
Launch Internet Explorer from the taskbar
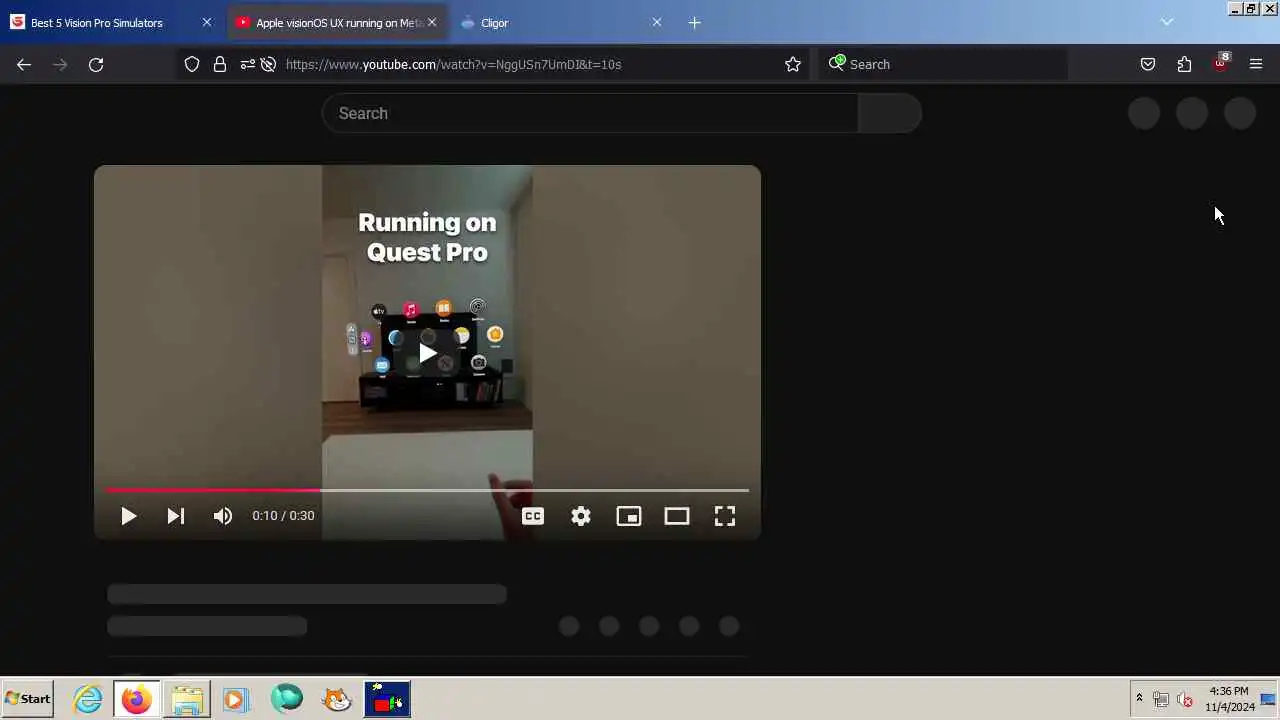click(x=88, y=699)
